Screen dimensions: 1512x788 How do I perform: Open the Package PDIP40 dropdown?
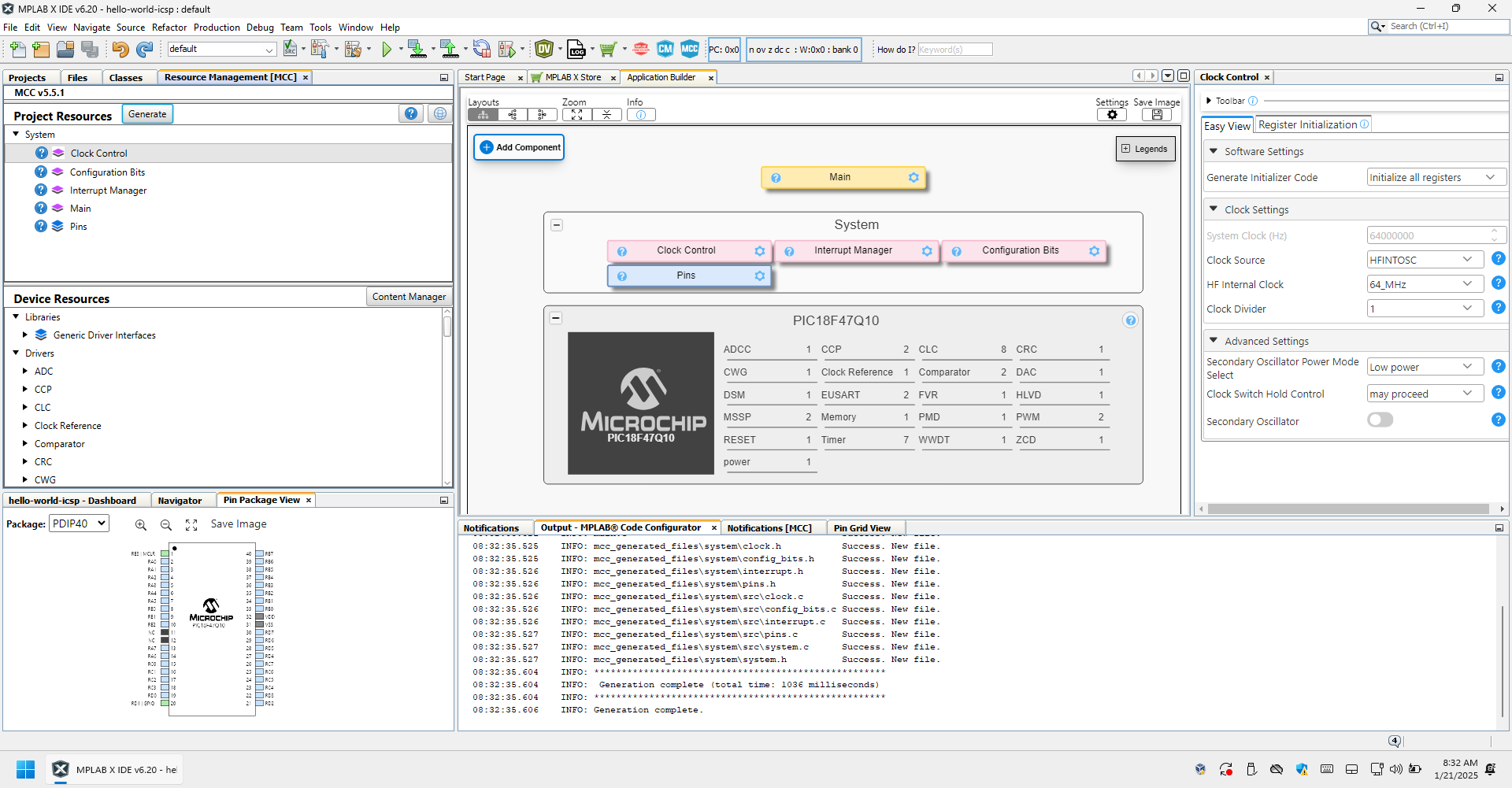[x=80, y=523]
